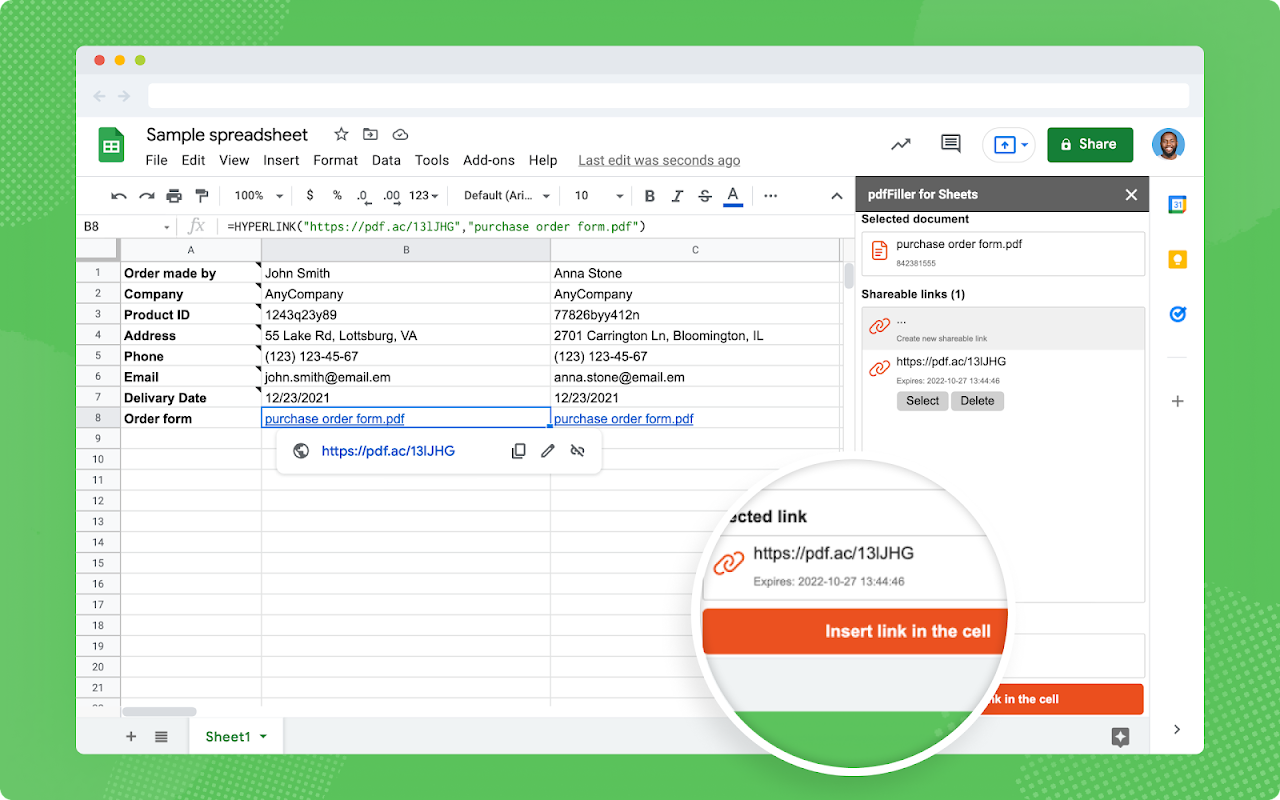
Task: Open the Edit menu
Action: click(193, 160)
